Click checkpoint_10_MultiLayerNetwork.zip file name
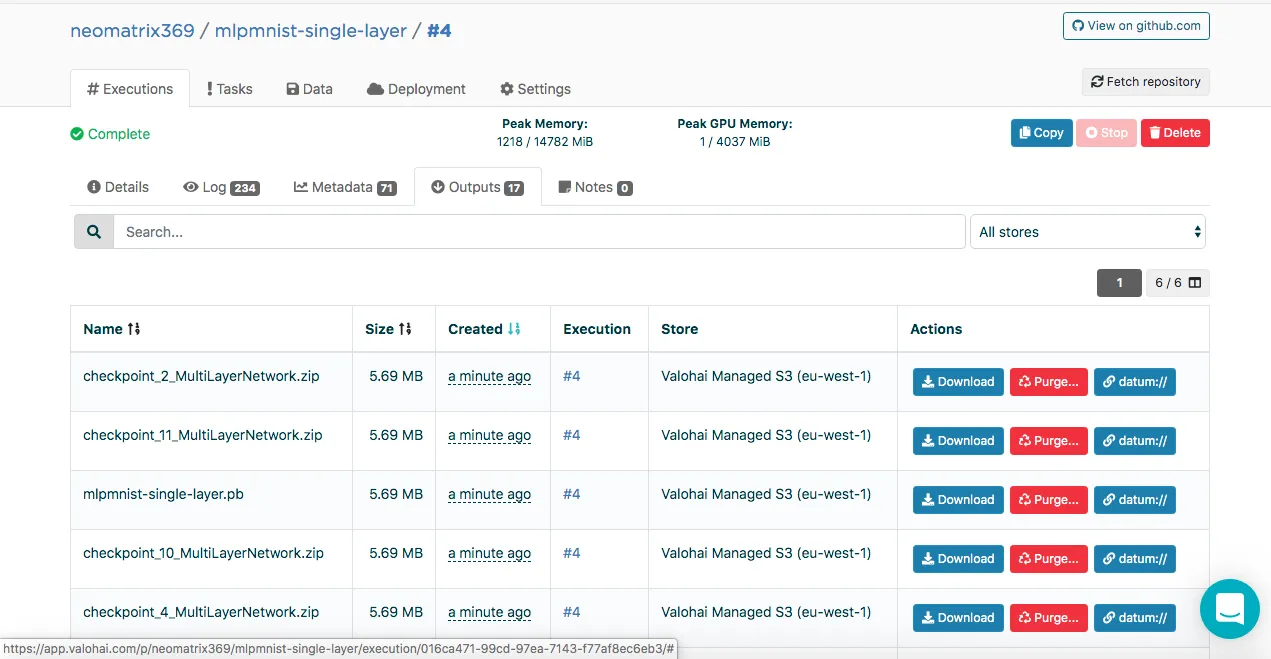This screenshot has height=659, width=1271. click(x=203, y=554)
